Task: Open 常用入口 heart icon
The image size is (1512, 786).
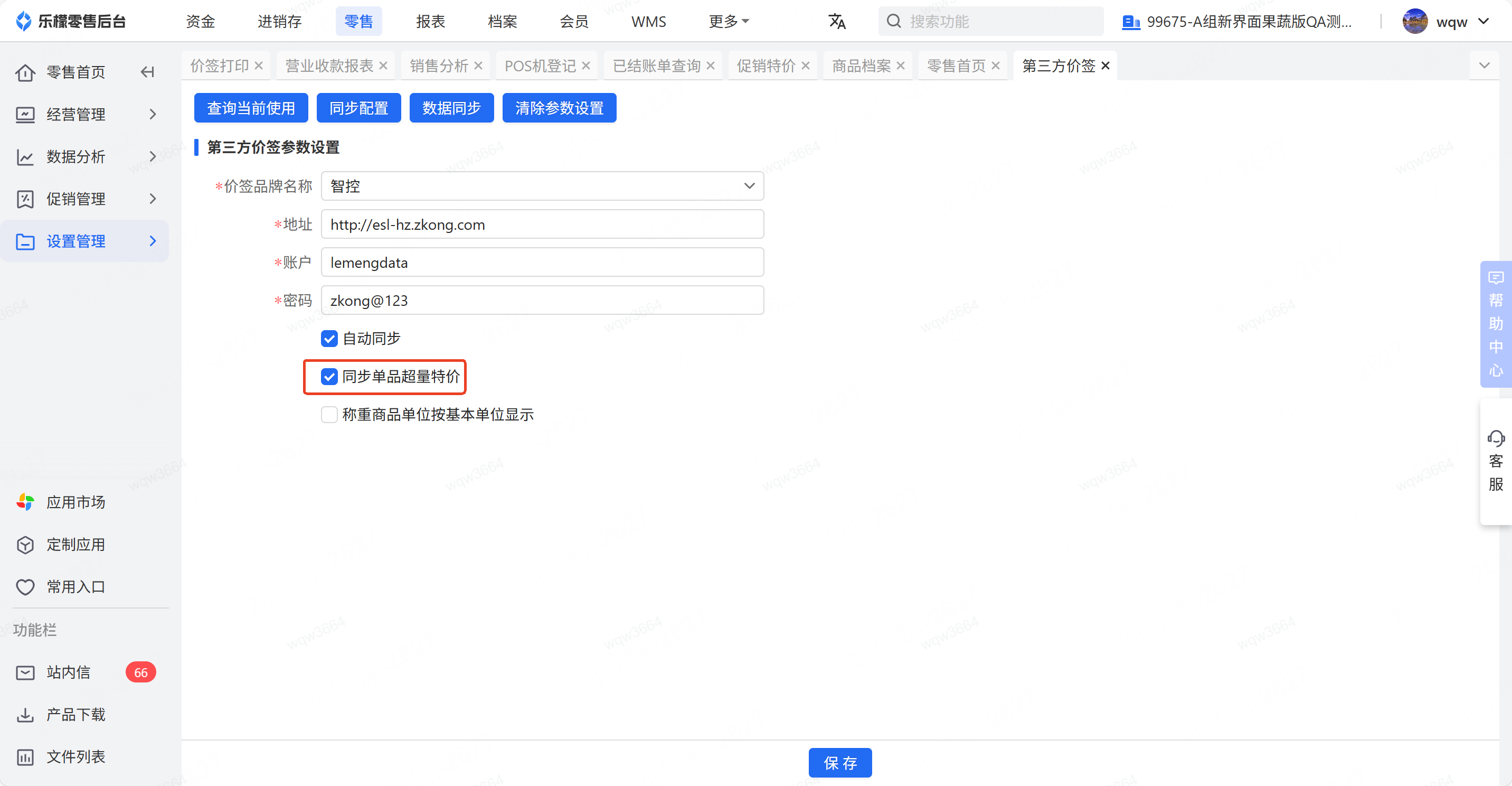Action: [x=25, y=587]
